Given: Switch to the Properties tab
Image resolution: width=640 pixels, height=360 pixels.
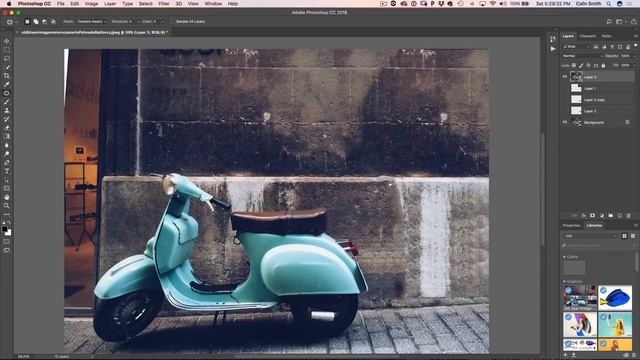Looking at the screenshot, I should point(571,225).
